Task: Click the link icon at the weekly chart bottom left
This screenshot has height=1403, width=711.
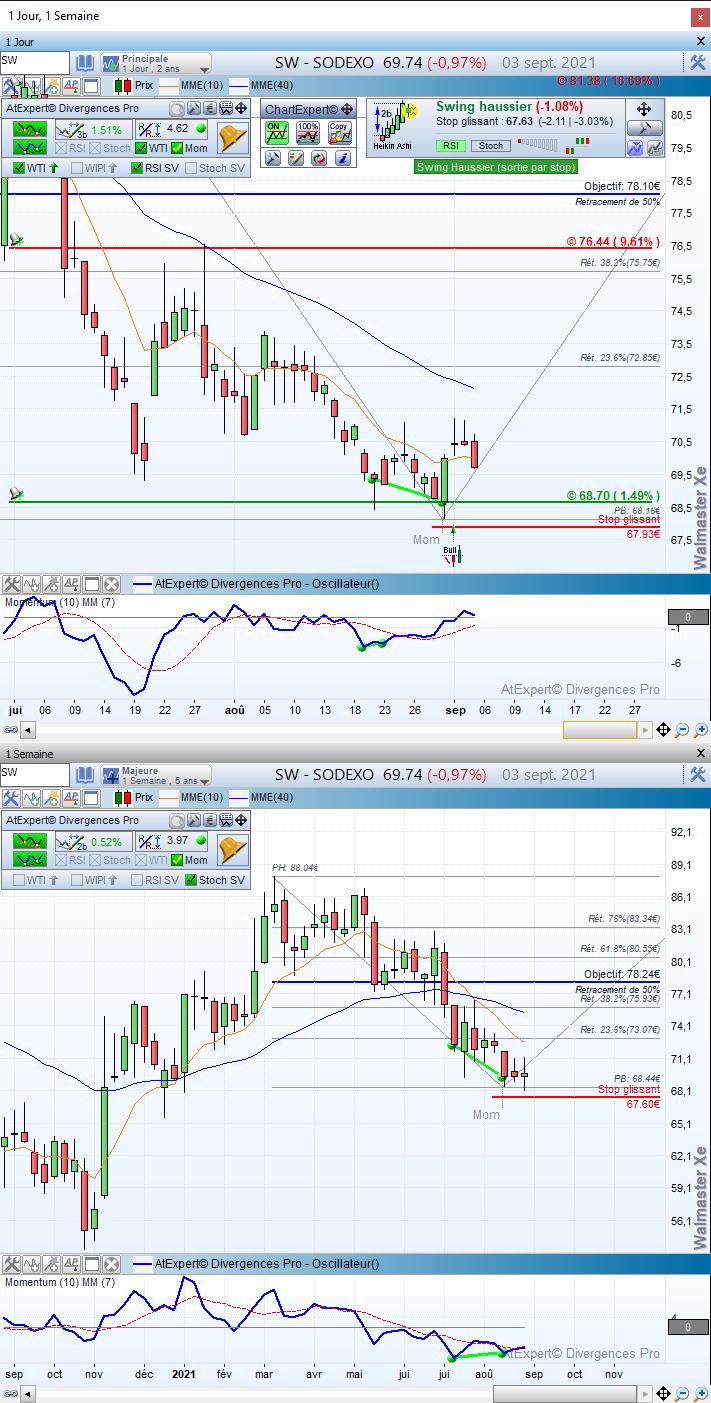Action: tap(9, 1394)
